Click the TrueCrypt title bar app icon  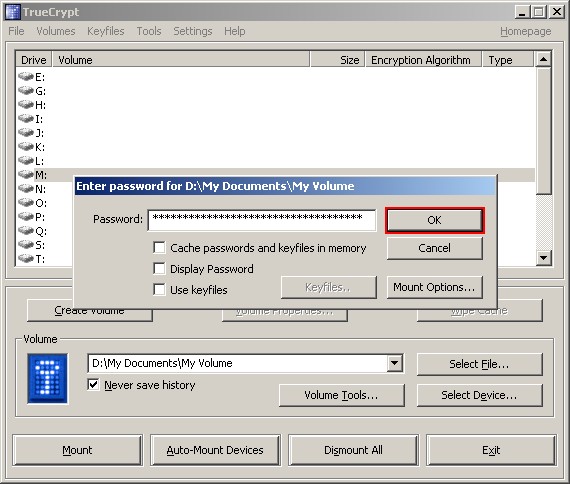[x=13, y=12]
